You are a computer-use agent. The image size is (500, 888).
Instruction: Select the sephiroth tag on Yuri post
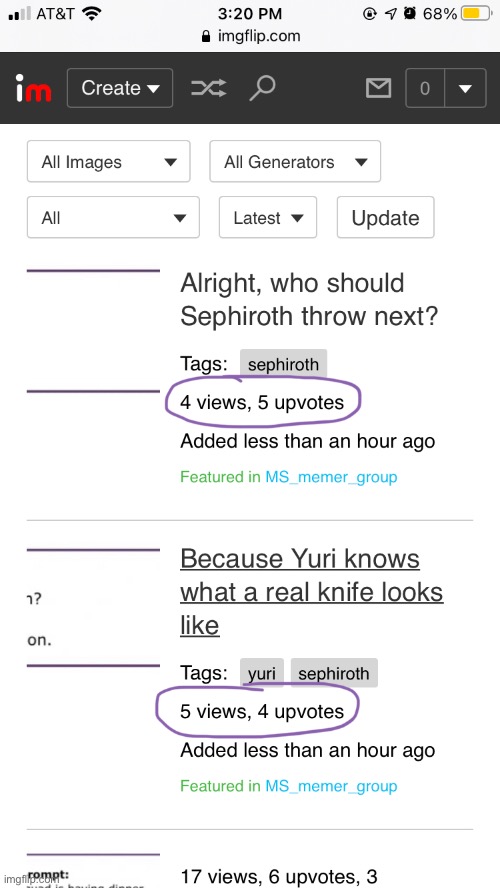click(x=334, y=673)
